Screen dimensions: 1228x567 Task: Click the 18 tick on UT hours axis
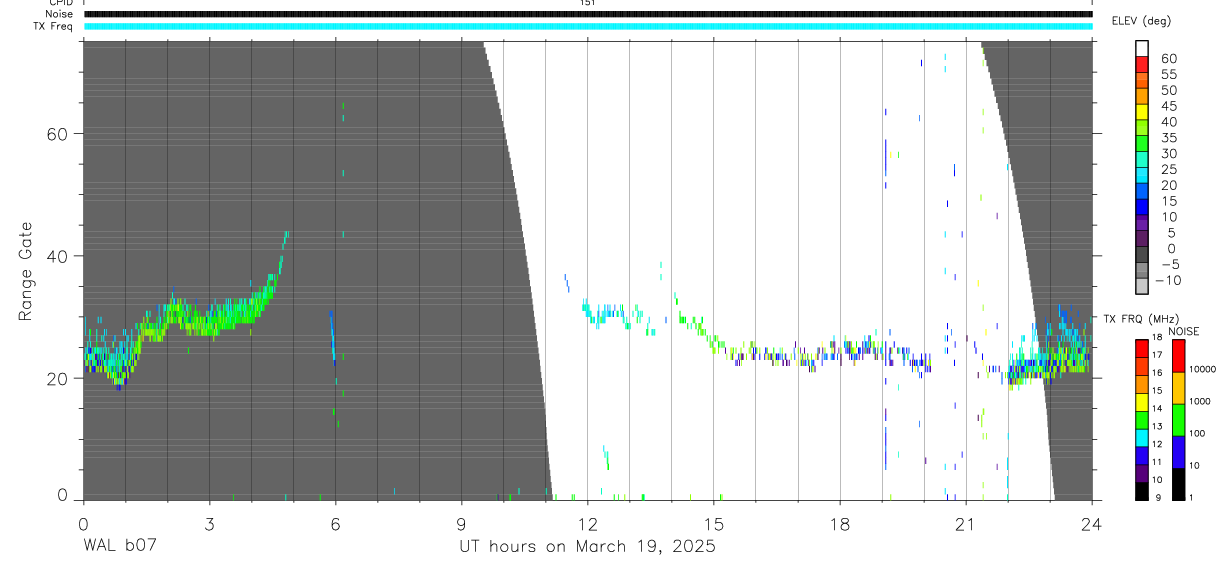pos(840,523)
